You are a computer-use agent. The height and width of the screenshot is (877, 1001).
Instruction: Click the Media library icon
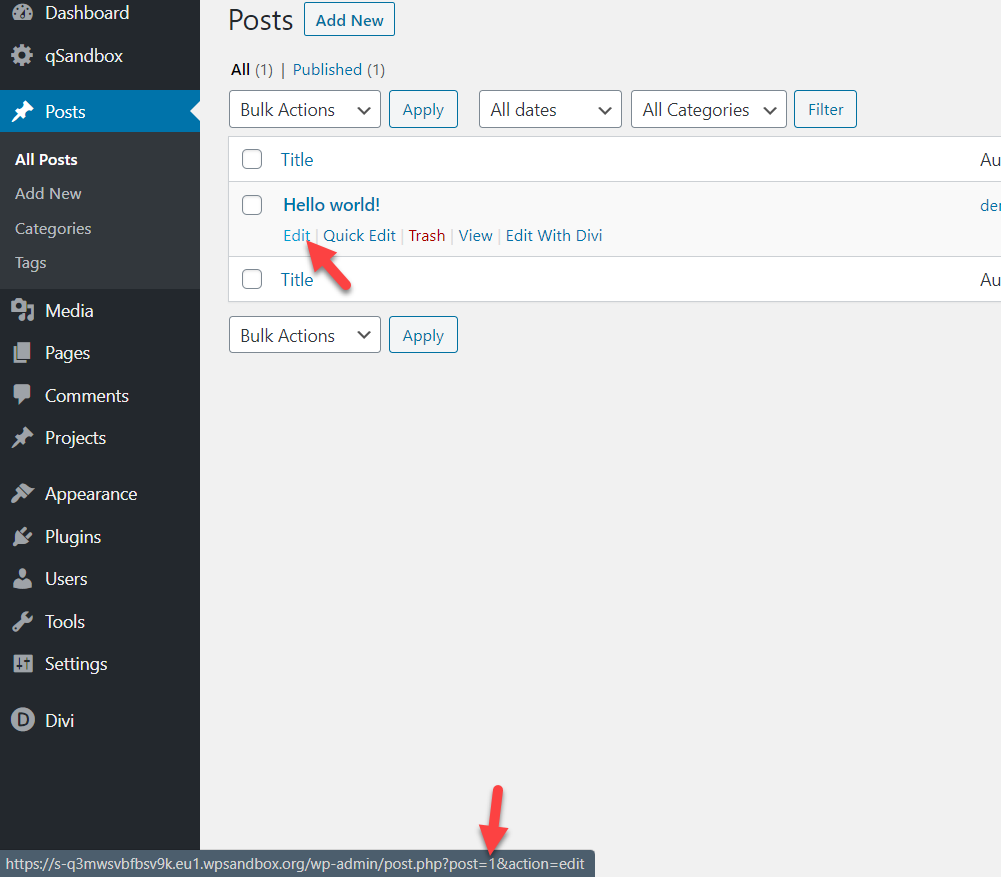(x=22, y=311)
